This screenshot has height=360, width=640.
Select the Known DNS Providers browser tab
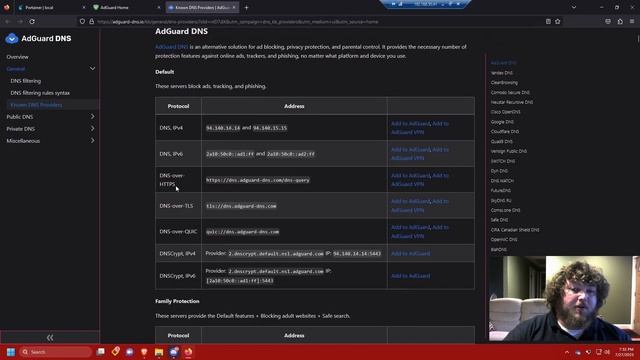(x=202, y=7)
